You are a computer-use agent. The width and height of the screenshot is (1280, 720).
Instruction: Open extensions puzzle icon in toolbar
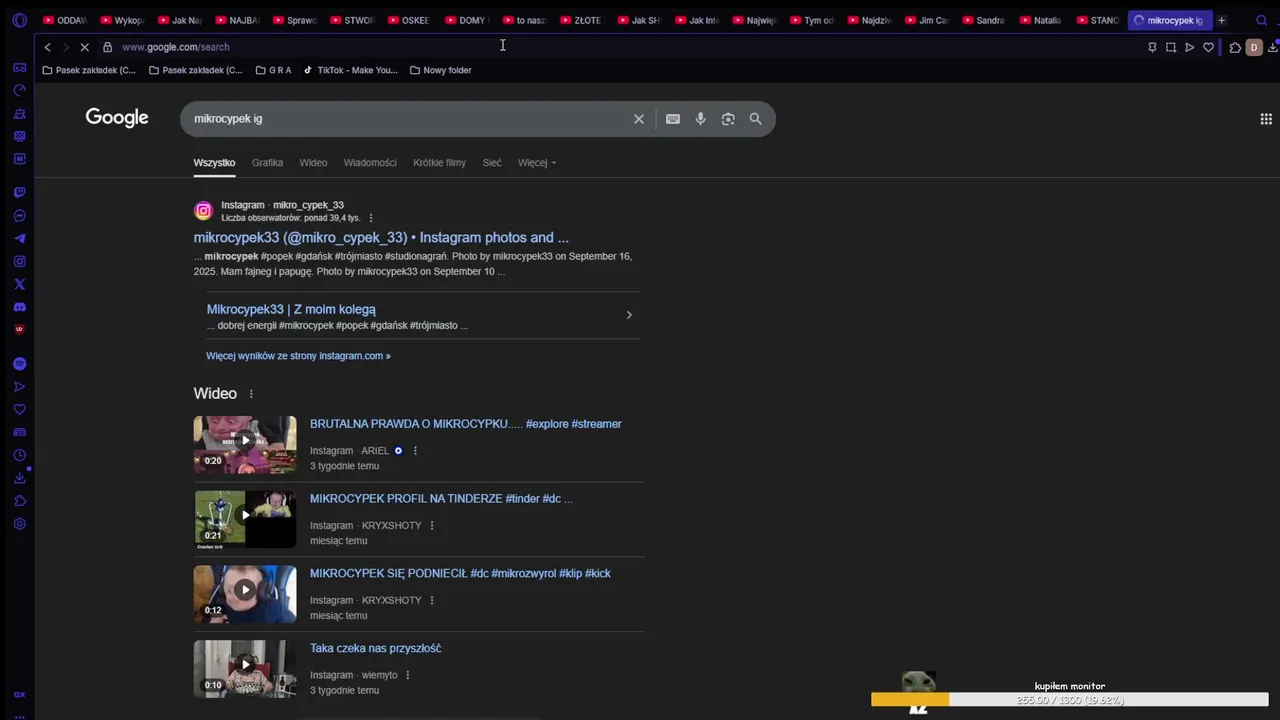(x=1235, y=47)
